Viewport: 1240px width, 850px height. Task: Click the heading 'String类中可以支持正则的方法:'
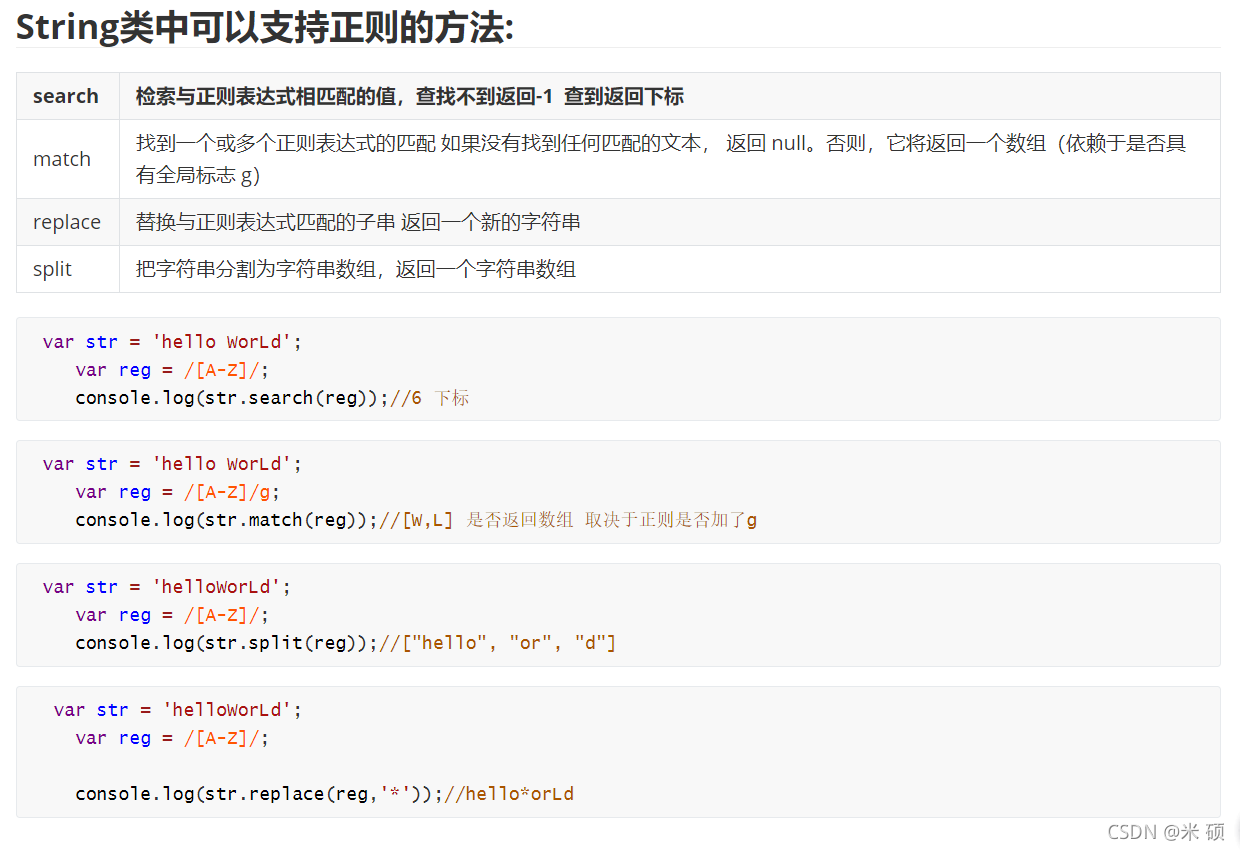265,26
